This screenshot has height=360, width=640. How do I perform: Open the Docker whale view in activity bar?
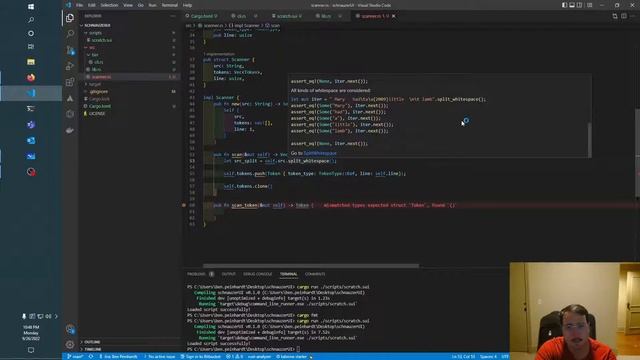(70, 130)
